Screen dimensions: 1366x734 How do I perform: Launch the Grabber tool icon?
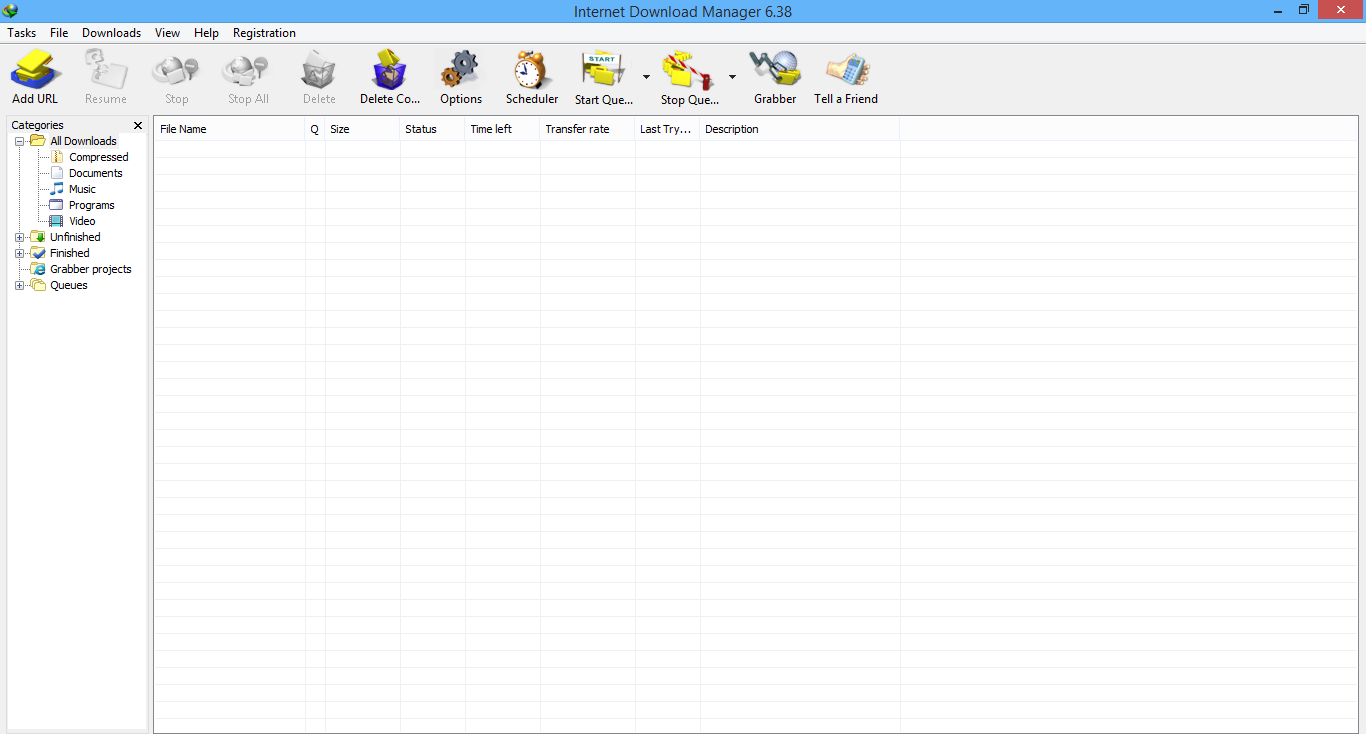click(775, 70)
